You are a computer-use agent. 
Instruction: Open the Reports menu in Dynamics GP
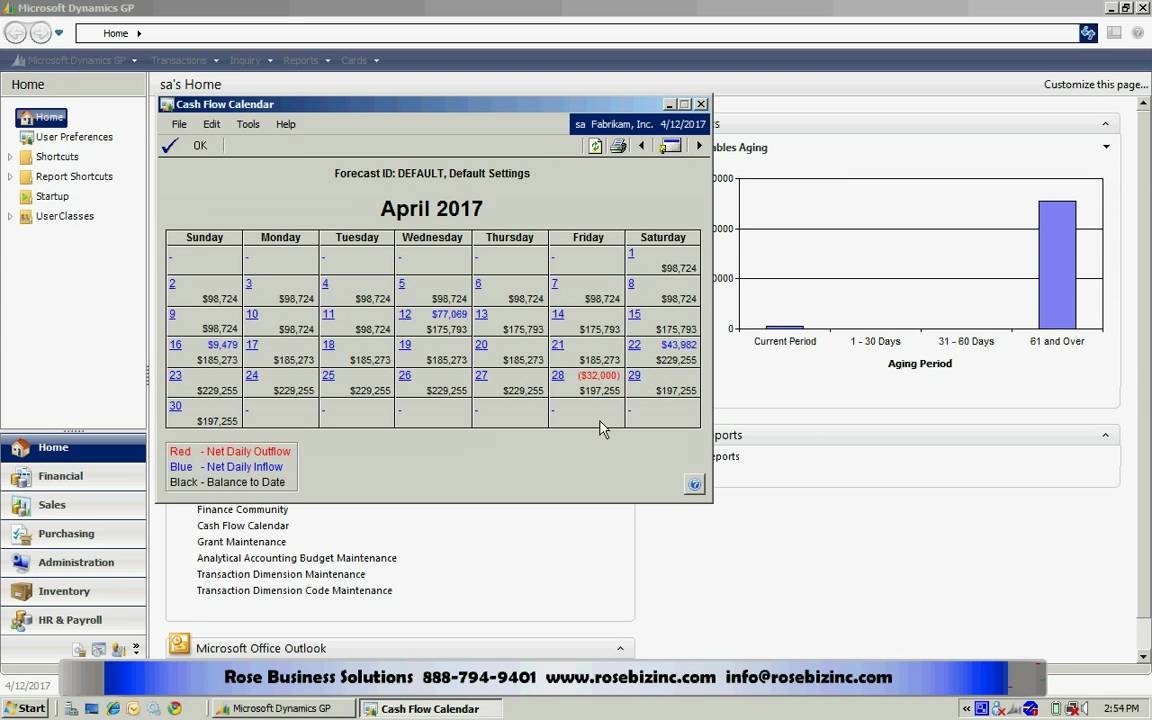[x=306, y=60]
